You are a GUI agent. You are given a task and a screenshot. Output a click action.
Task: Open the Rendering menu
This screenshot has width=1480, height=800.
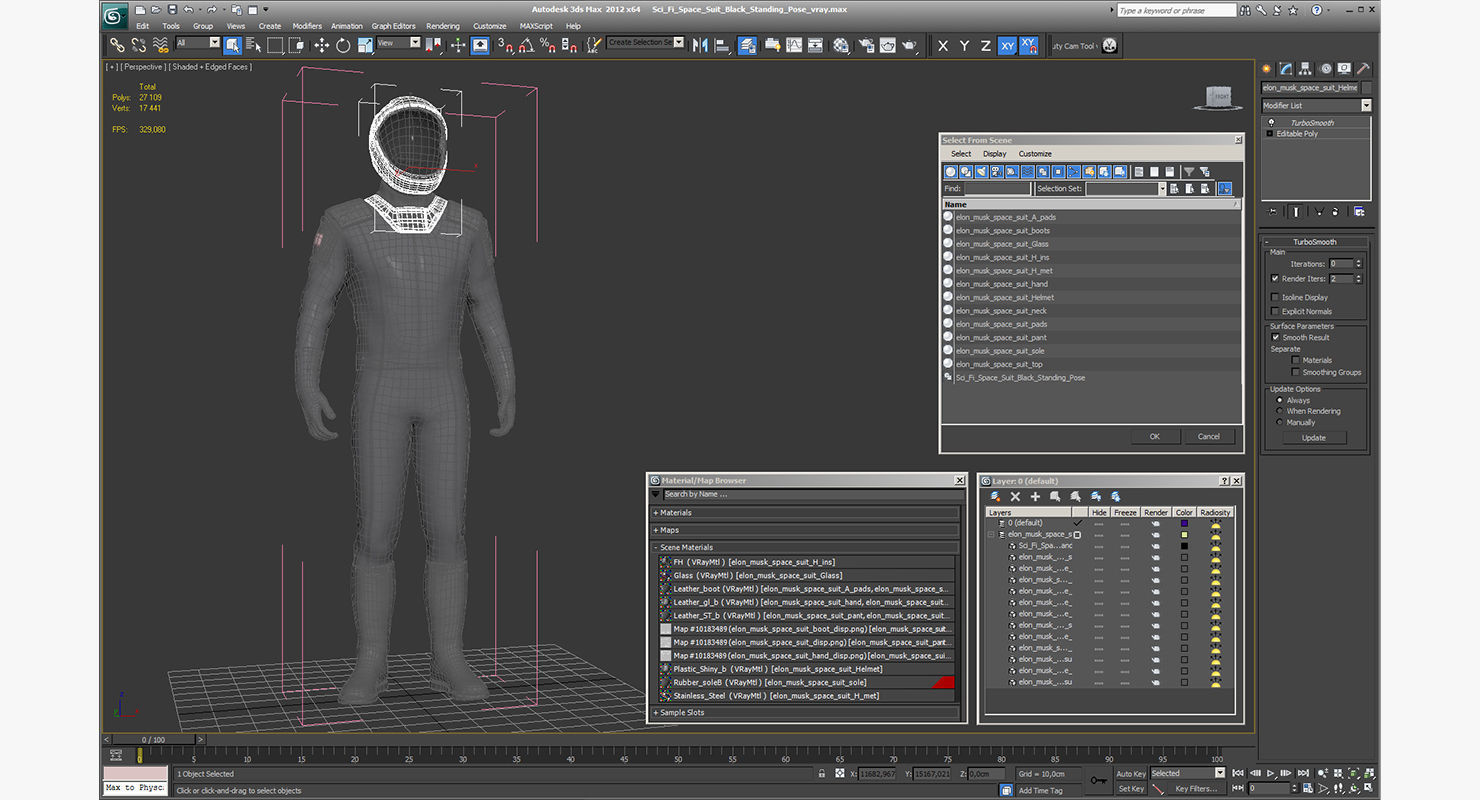point(443,26)
